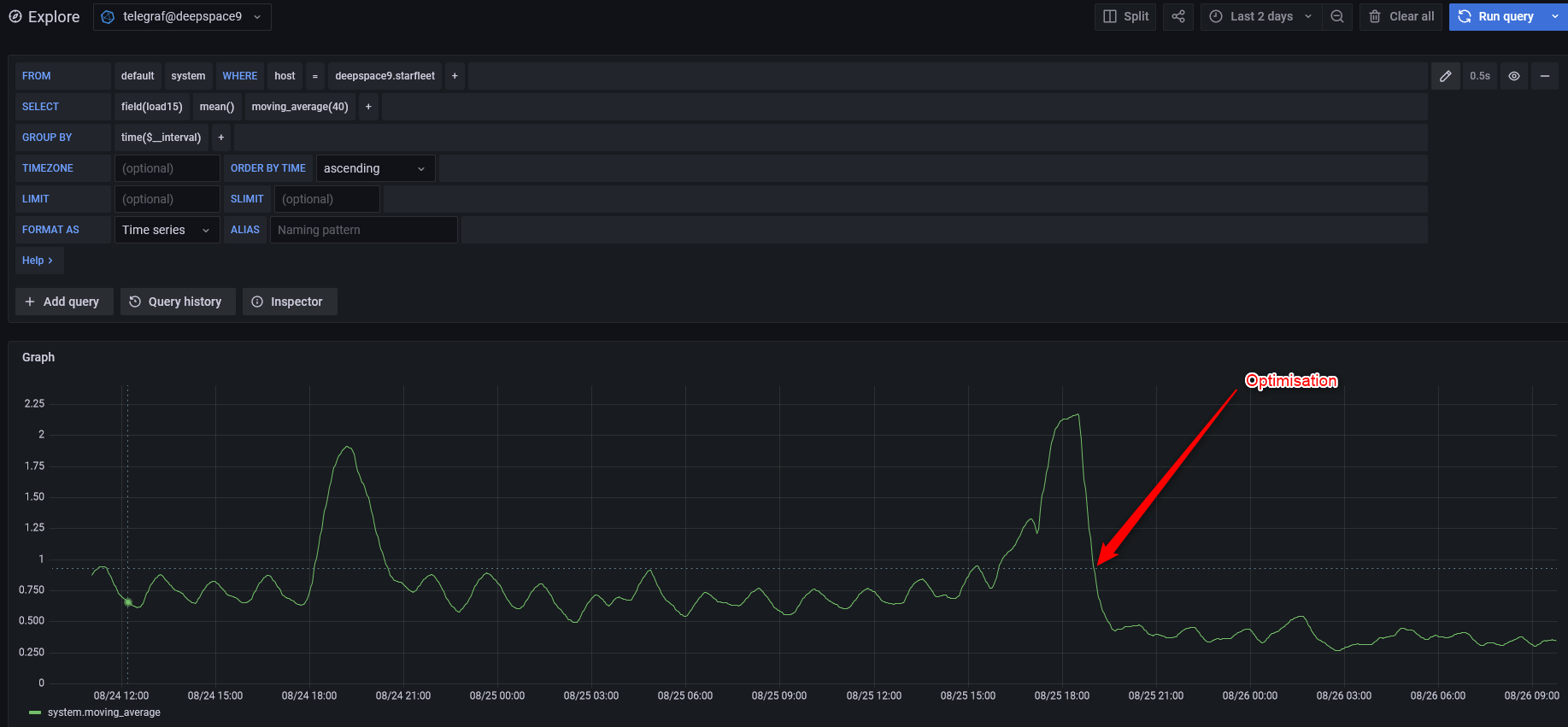Click the ALIAS naming pattern field
Image resolution: width=1568 pixels, height=727 pixels.
tap(363, 230)
